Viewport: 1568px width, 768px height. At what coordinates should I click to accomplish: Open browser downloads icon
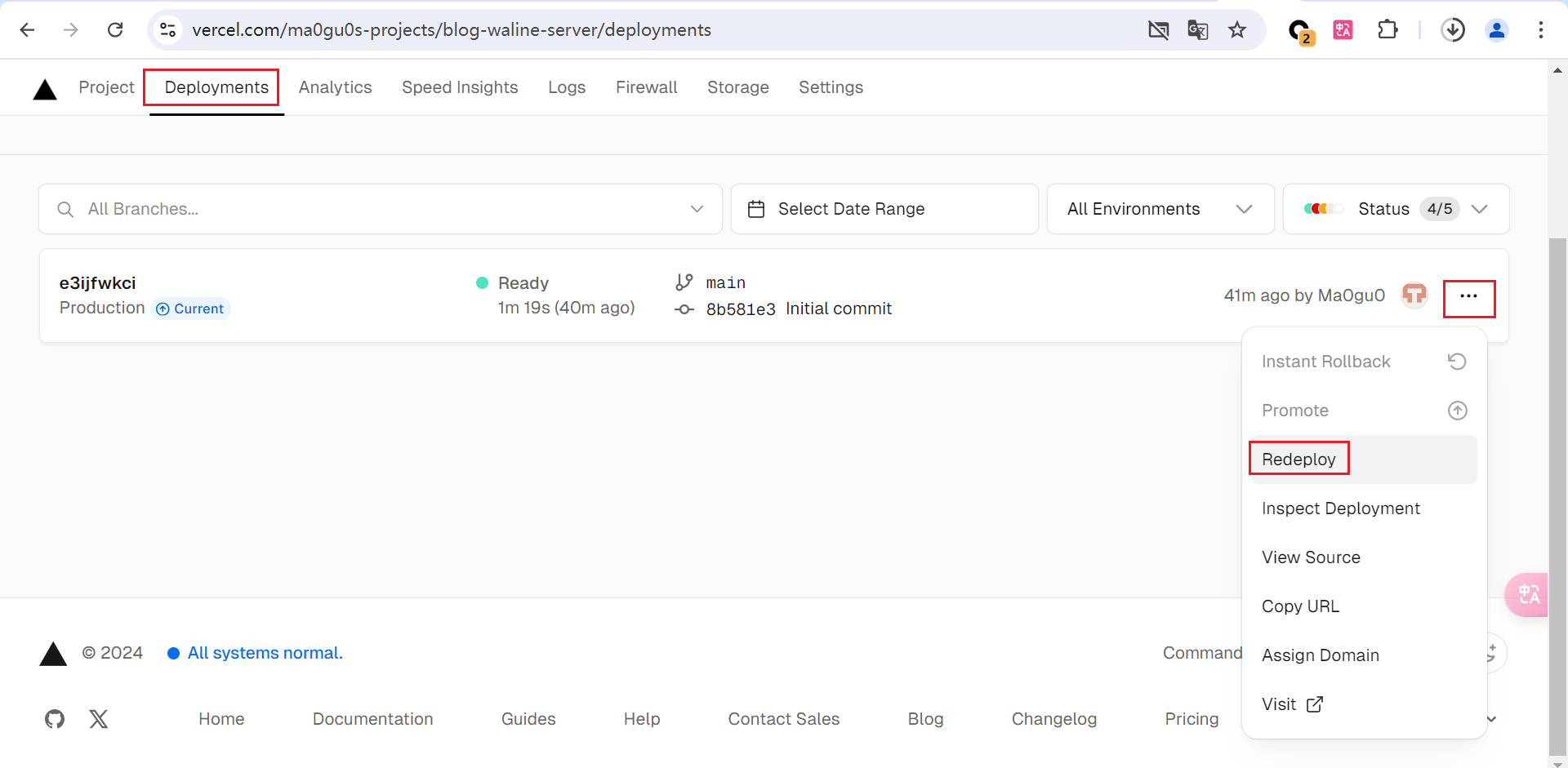pos(1453,30)
